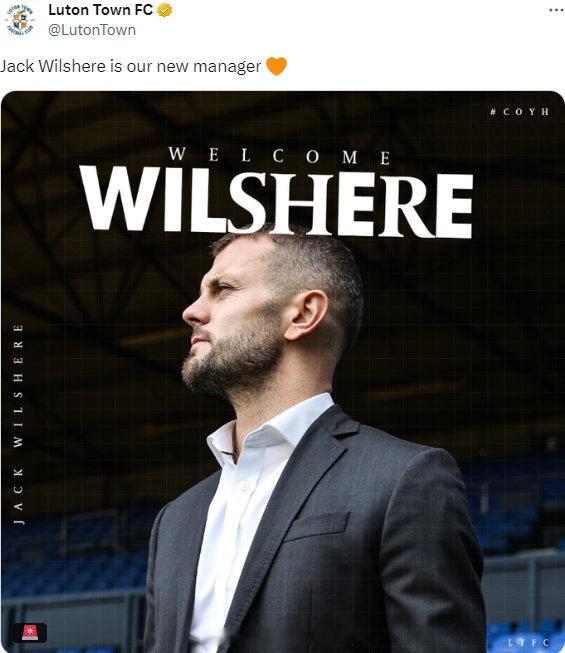Screen dimensions: 565x653
Task: Click the name Jack Wilshere in the tweet text
Action: pos(52,66)
